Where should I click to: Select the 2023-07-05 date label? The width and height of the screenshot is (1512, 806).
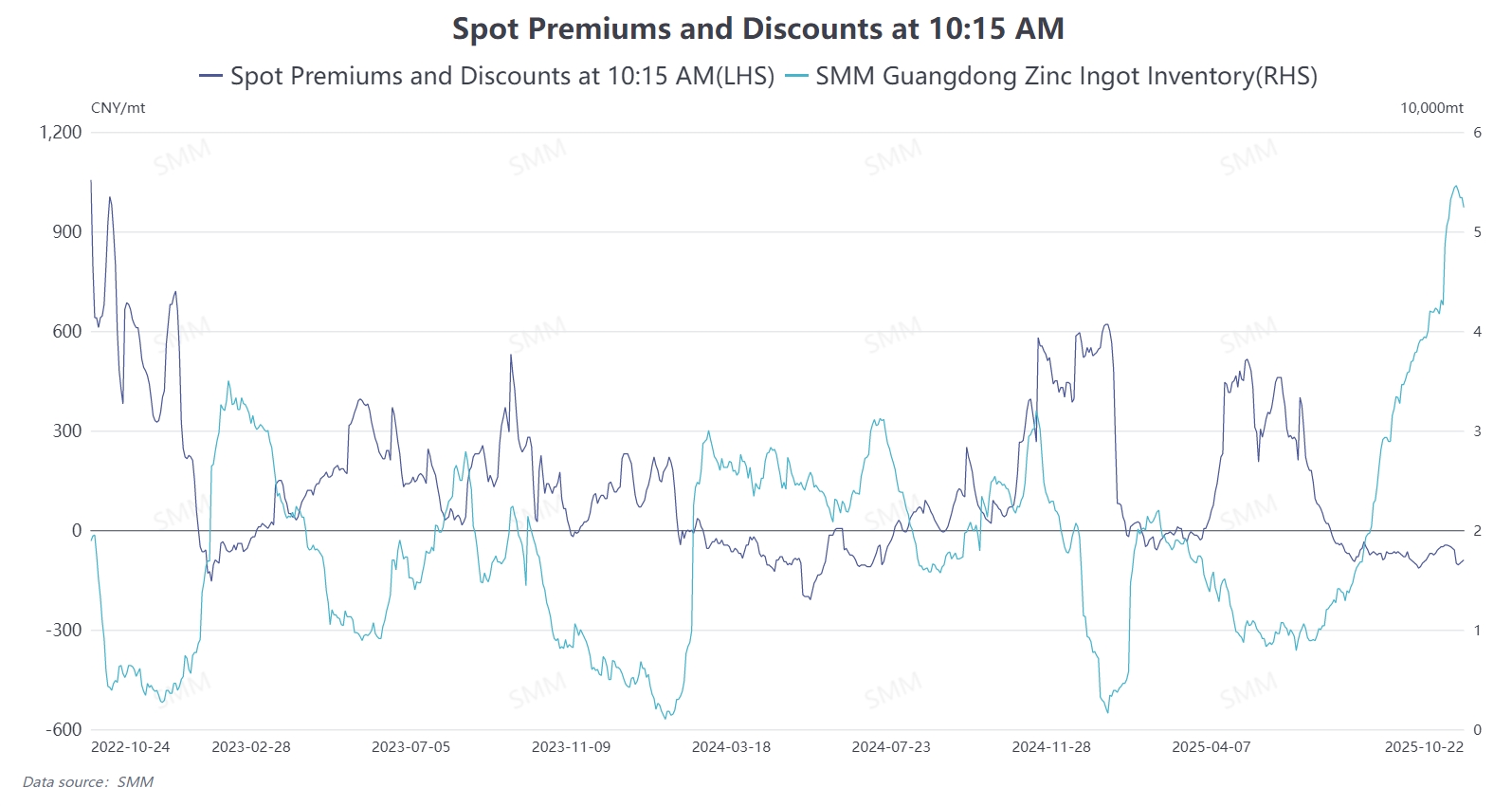click(410, 747)
